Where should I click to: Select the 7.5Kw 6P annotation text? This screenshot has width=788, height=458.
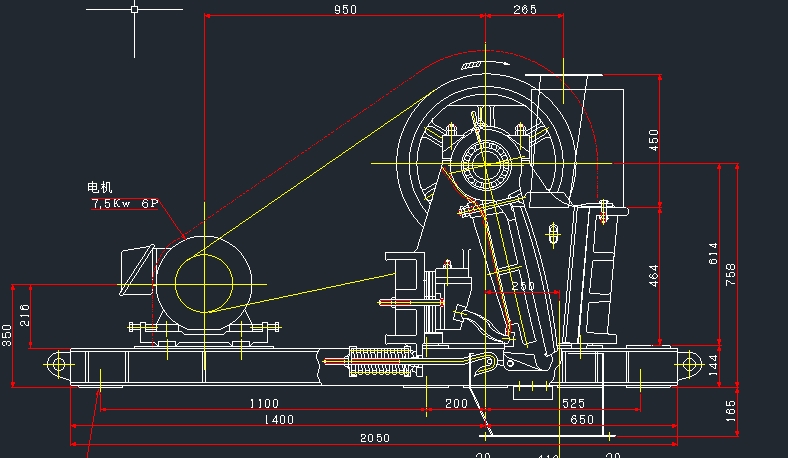click(x=125, y=204)
